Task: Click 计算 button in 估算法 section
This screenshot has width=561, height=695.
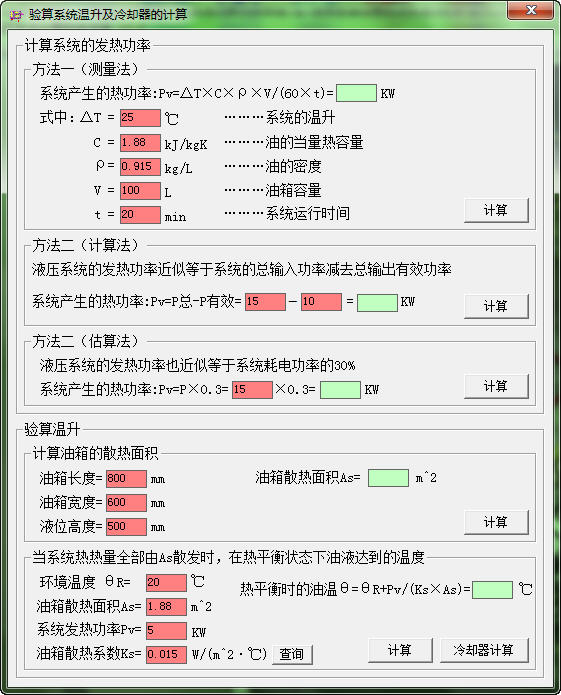Action: (x=496, y=386)
